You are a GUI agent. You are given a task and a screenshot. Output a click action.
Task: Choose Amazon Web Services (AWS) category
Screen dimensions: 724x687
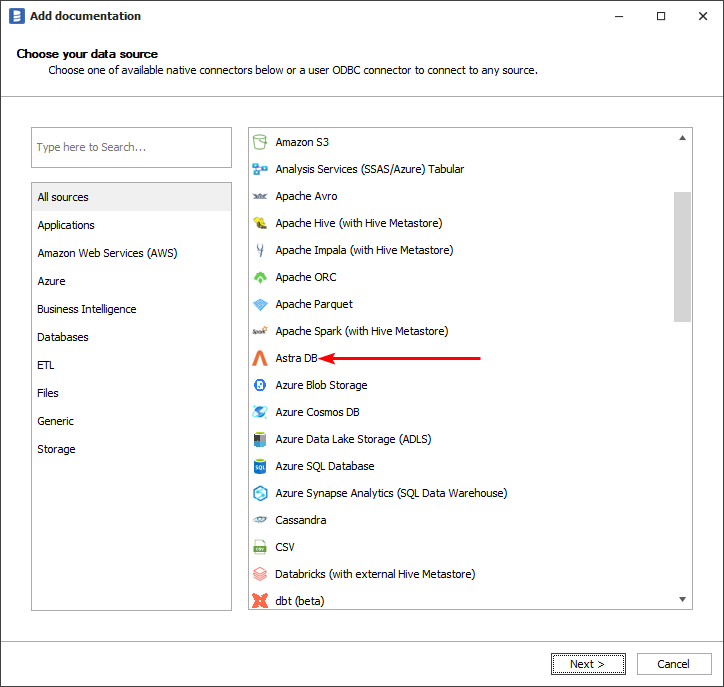107,253
